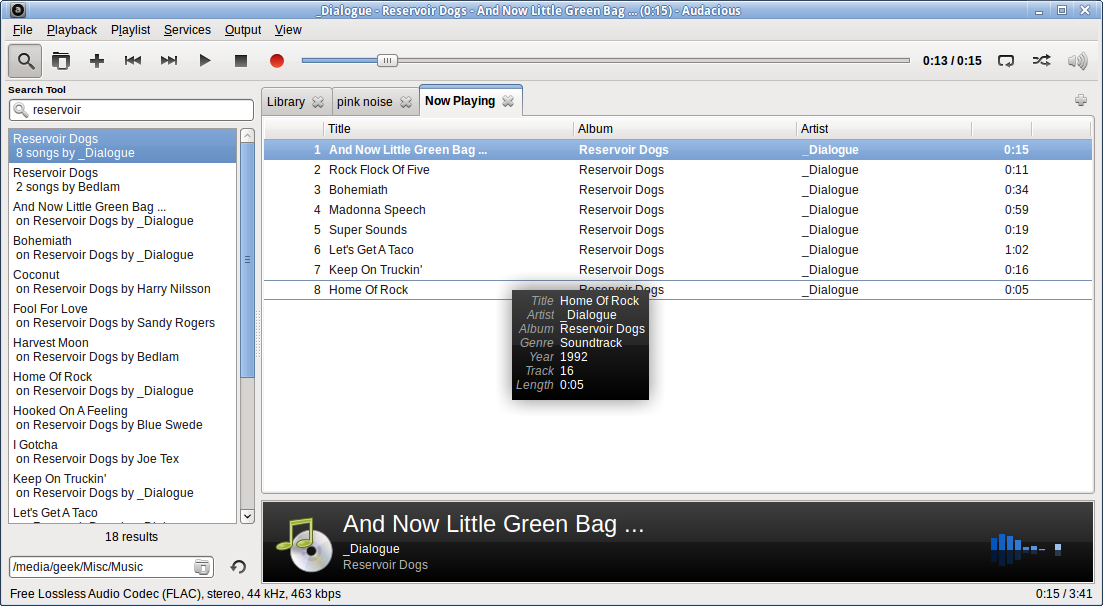Toggle Shuffle mode
Screen dimensions: 1103x606
(1042, 61)
